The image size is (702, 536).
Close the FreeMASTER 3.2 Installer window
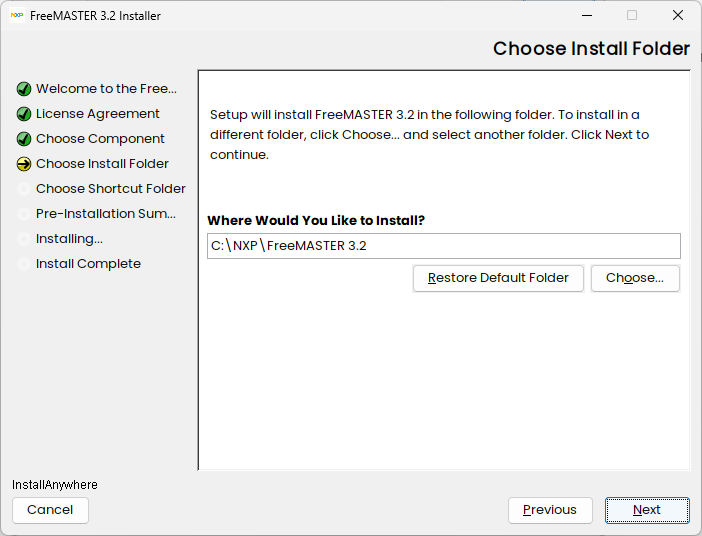coord(678,15)
